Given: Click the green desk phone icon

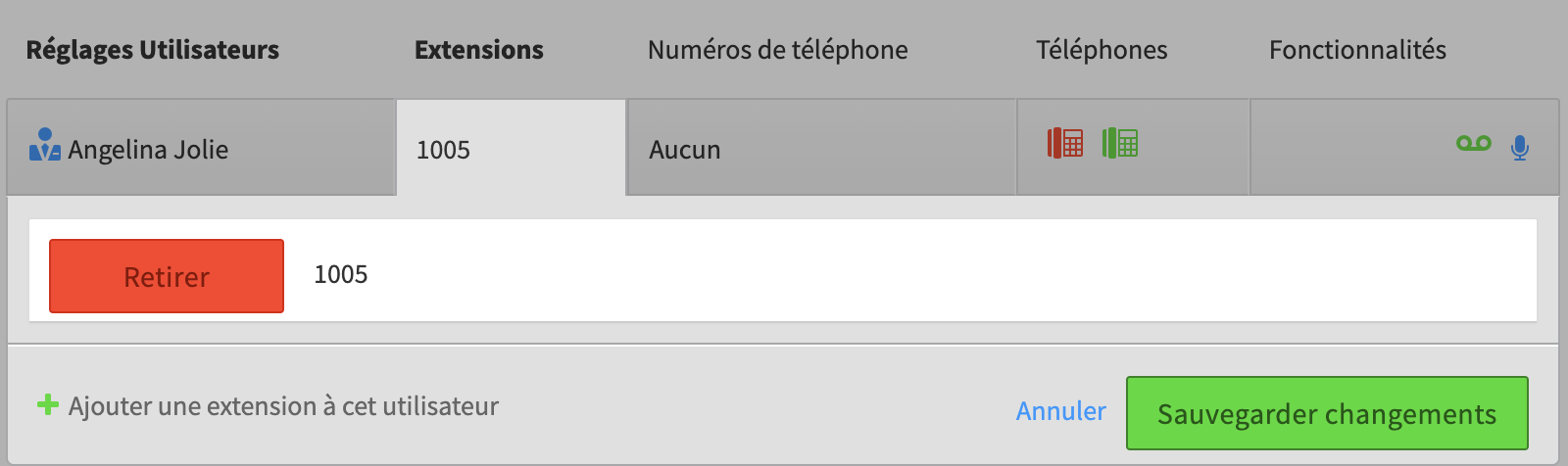Looking at the screenshot, I should (1120, 143).
